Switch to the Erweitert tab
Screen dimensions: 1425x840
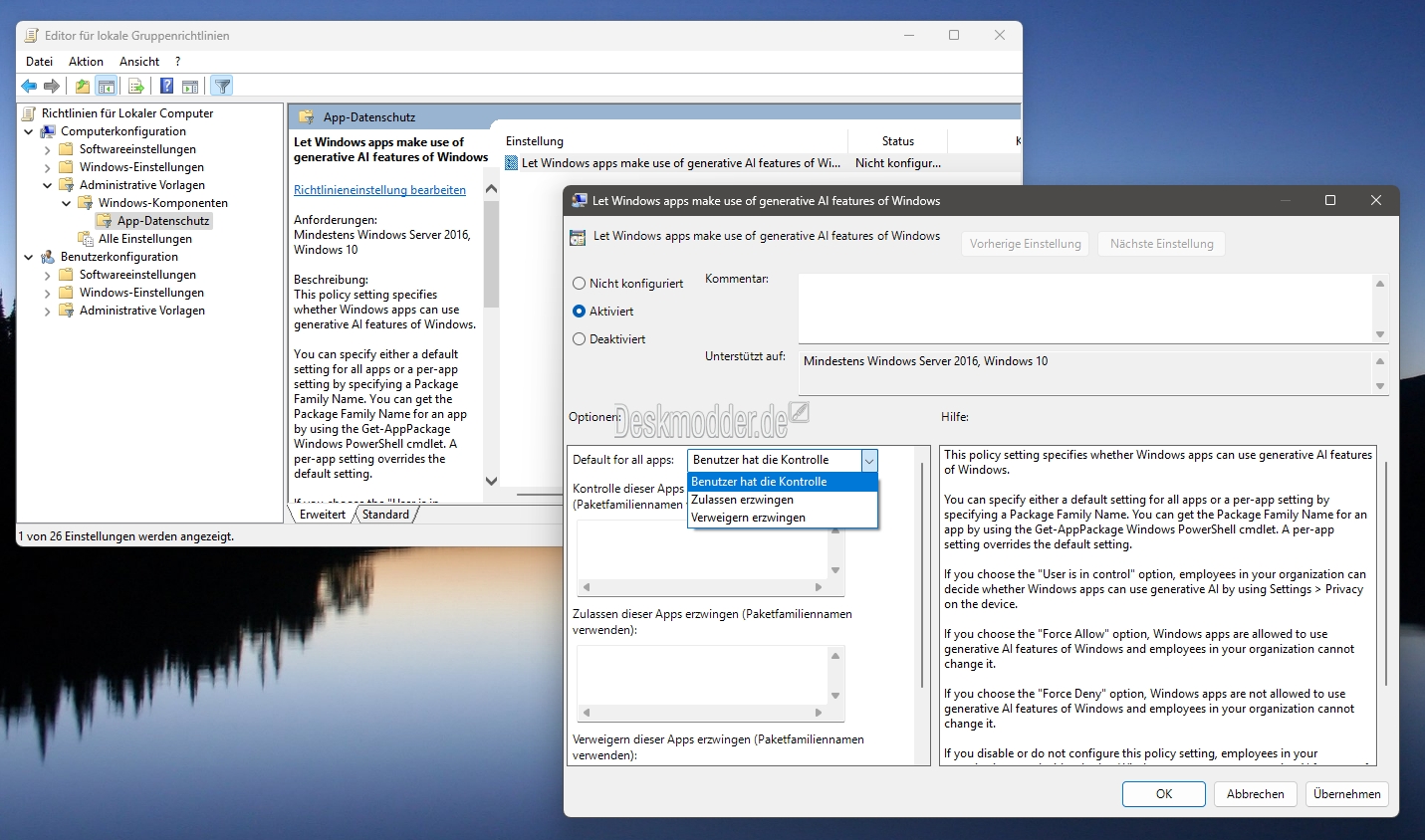pos(323,515)
